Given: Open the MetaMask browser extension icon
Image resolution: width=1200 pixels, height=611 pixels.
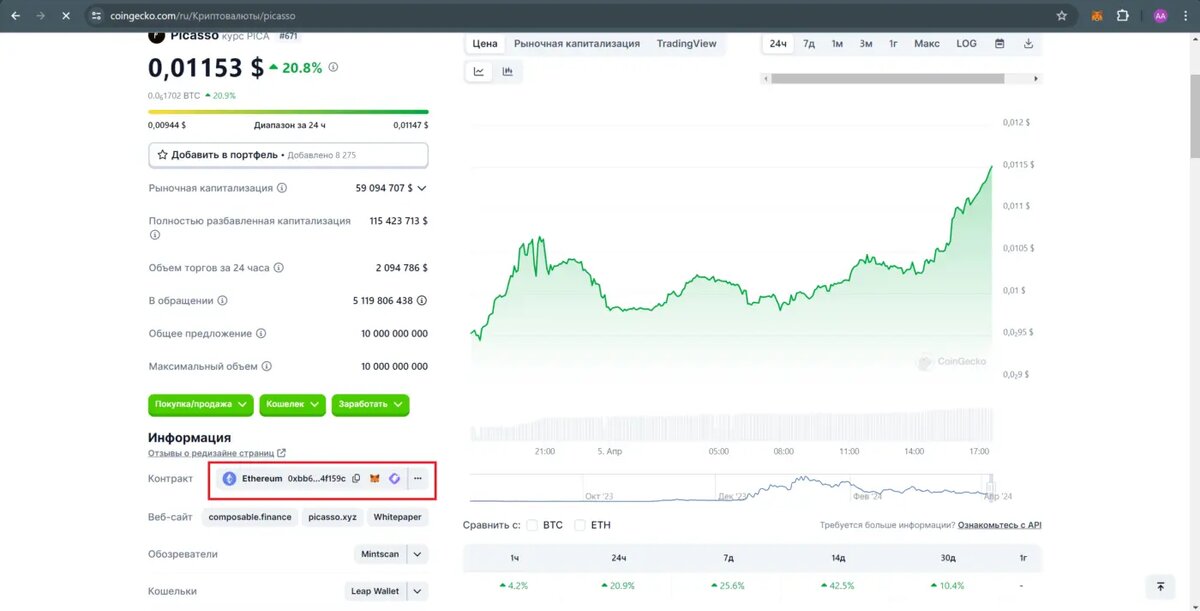Looking at the screenshot, I should coord(1097,16).
